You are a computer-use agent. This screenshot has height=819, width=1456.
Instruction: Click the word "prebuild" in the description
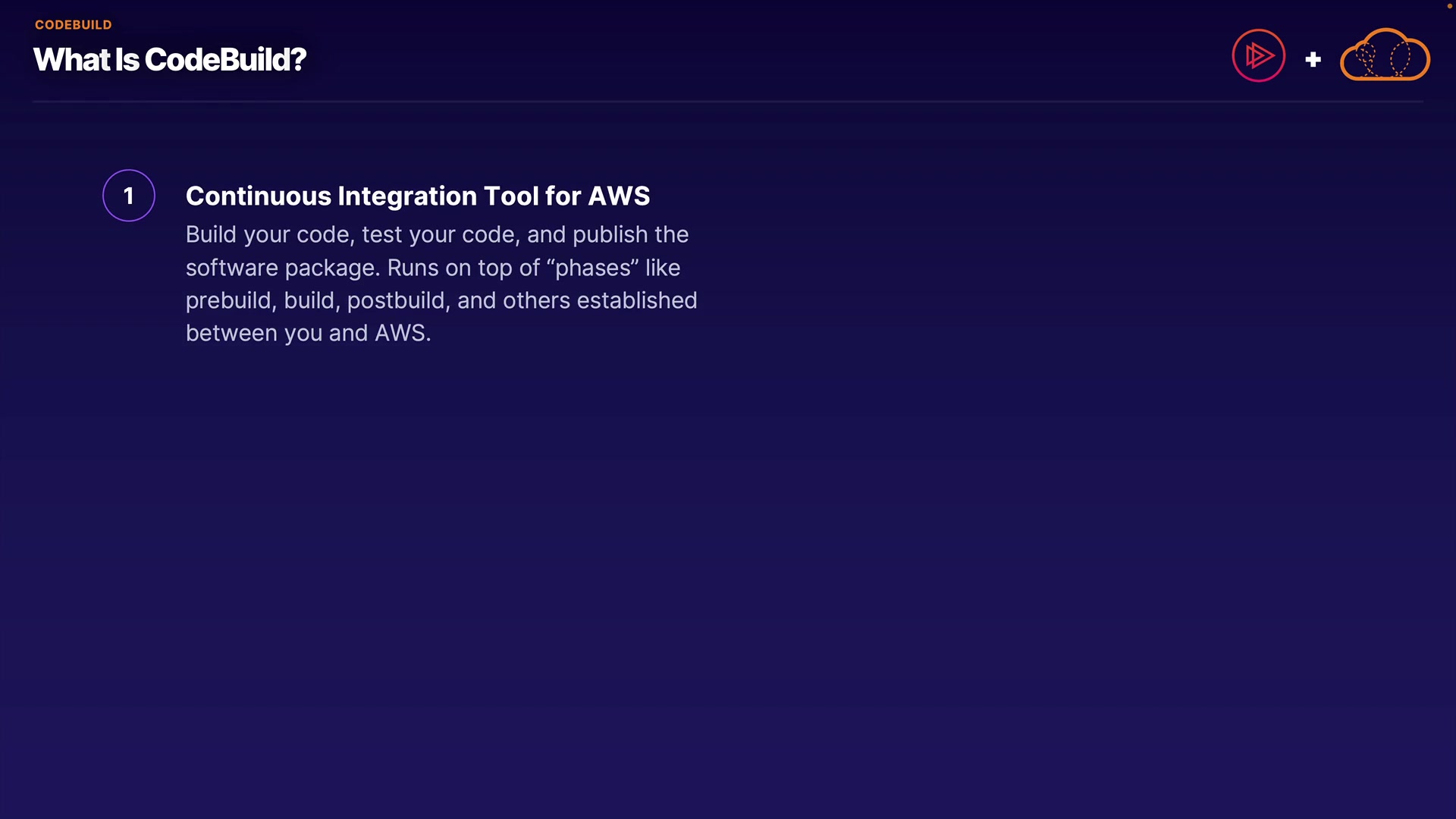point(228,301)
